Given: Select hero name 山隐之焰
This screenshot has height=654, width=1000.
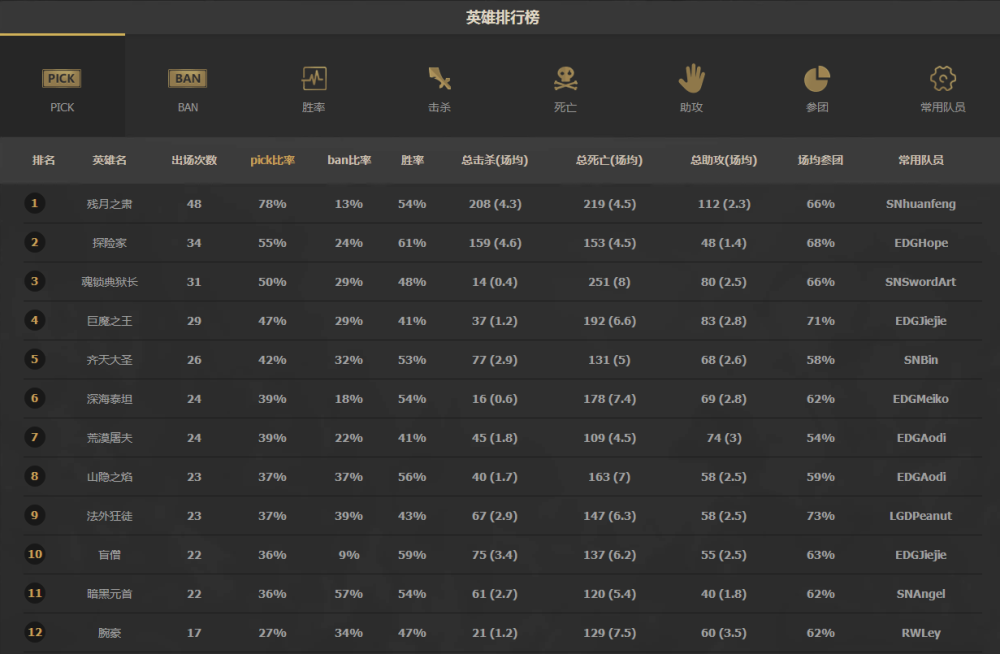Looking at the screenshot, I should click(109, 477).
